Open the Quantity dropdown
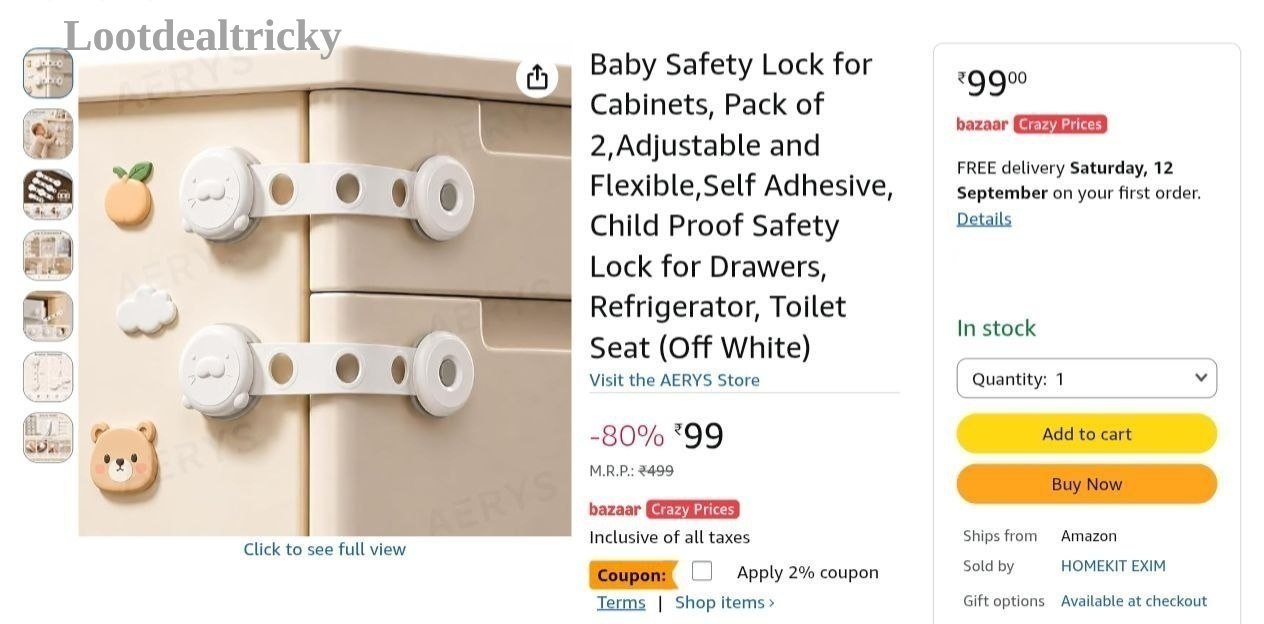This screenshot has height=624, width=1264. point(1087,378)
